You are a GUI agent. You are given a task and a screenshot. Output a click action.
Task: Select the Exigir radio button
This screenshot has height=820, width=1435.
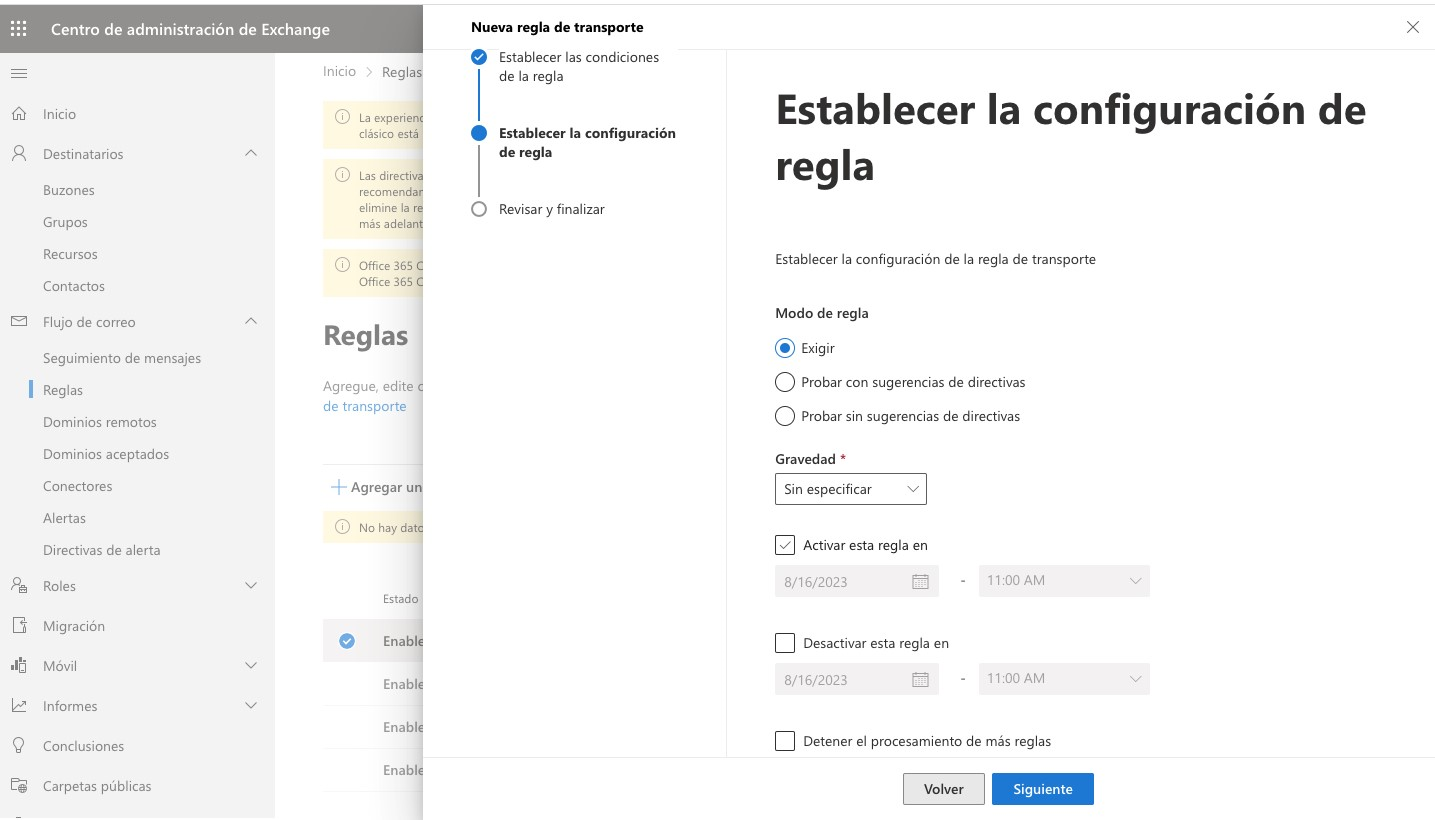(785, 348)
